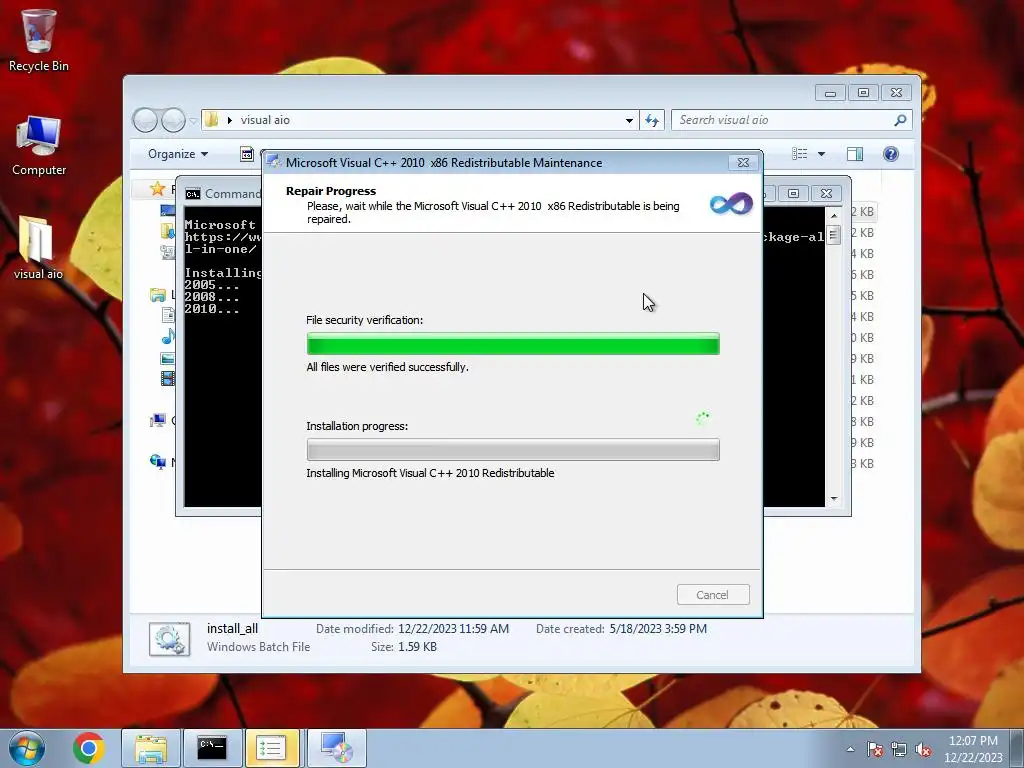
Task: Refresh the visual aio folder
Action: [x=652, y=120]
